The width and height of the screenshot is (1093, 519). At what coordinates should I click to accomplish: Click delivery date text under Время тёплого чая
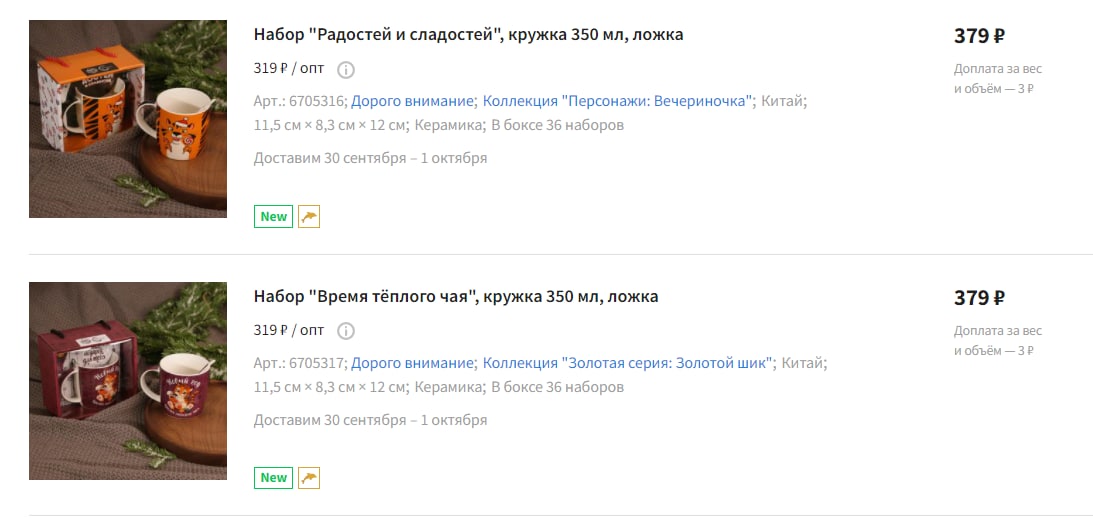[x=370, y=420]
